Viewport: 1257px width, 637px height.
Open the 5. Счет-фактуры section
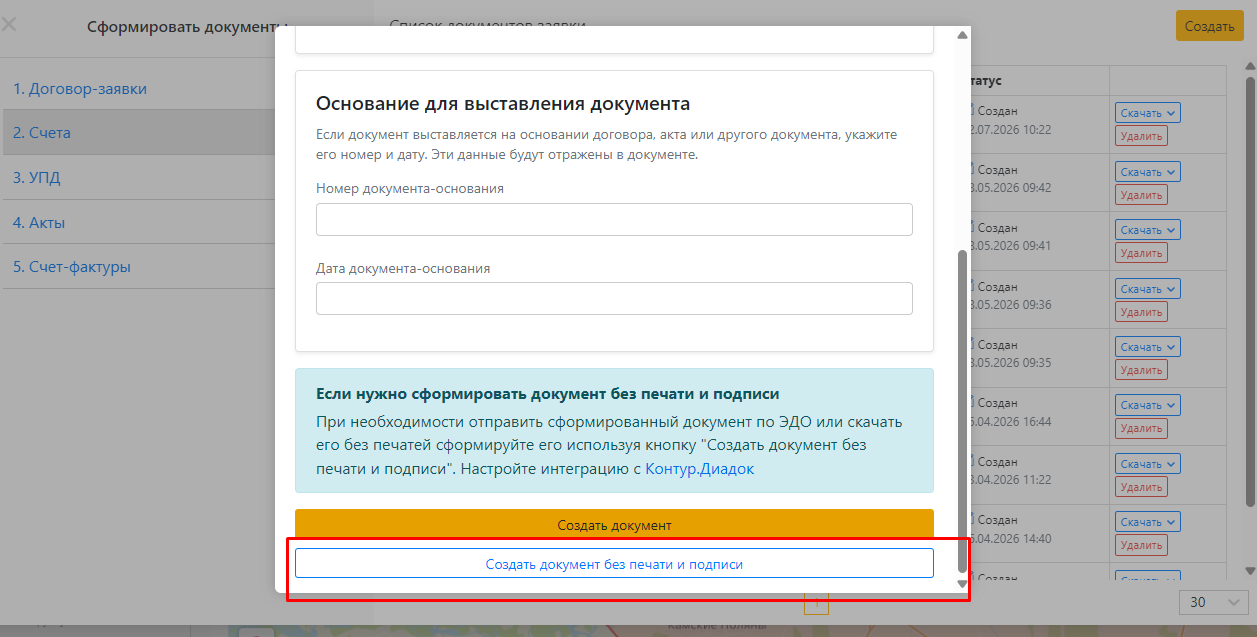(72, 267)
